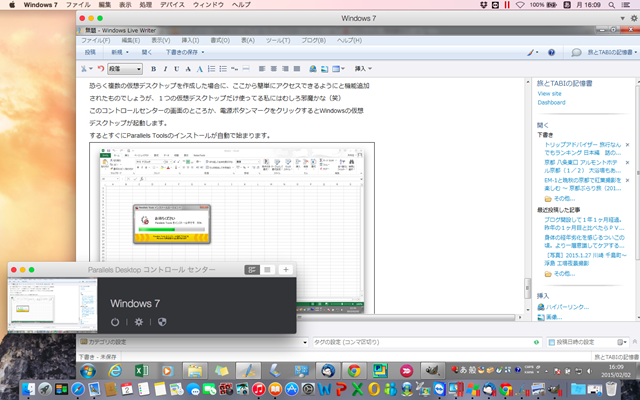Click the undo arrow in Live Writer
Screen dimensions: 640x400
(101, 69)
